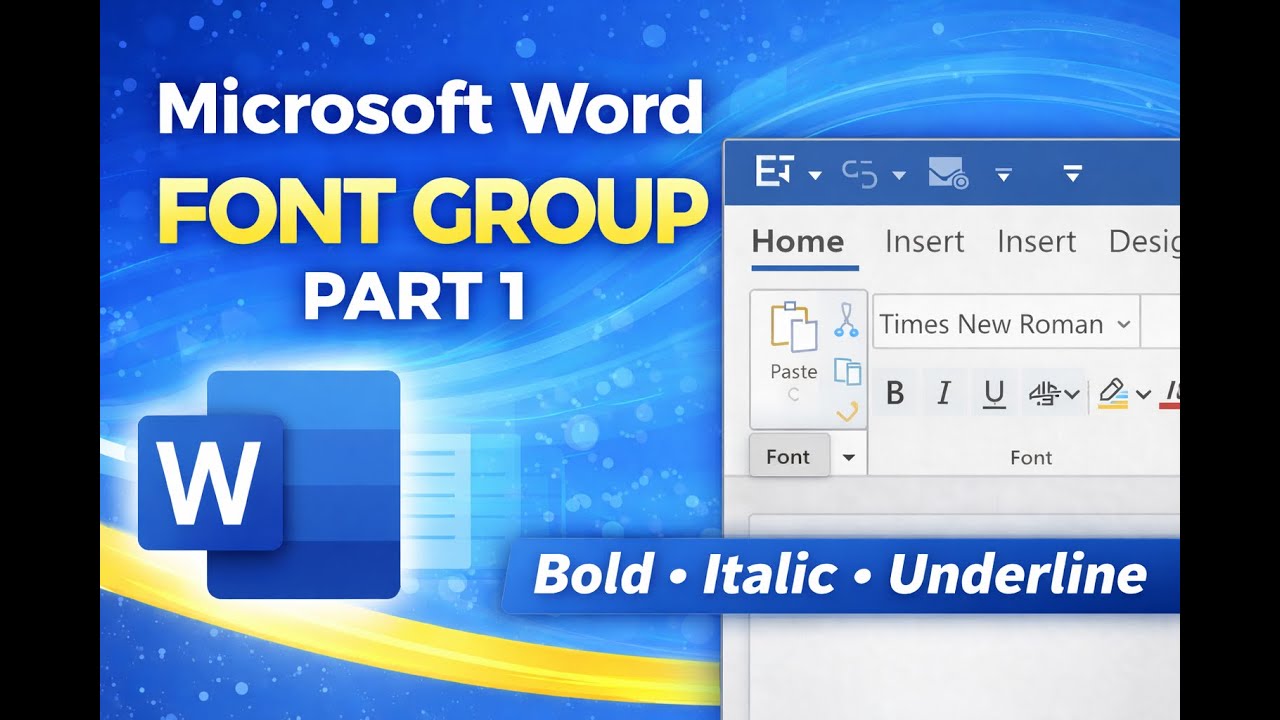1280x720 pixels.
Task: Expand the highlight color dropdown arrow
Action: [x=1143, y=394]
